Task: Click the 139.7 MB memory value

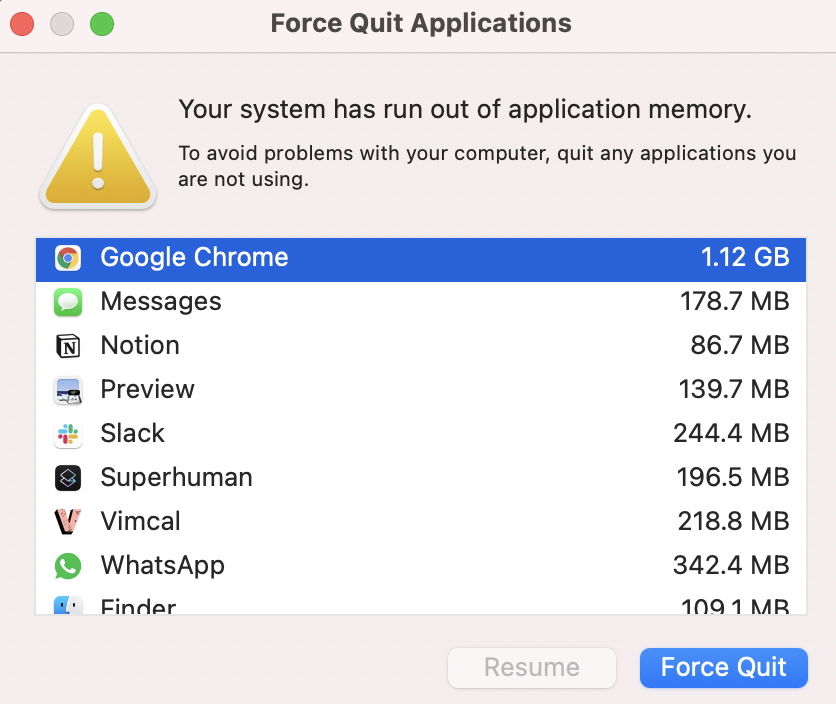Action: pos(734,389)
